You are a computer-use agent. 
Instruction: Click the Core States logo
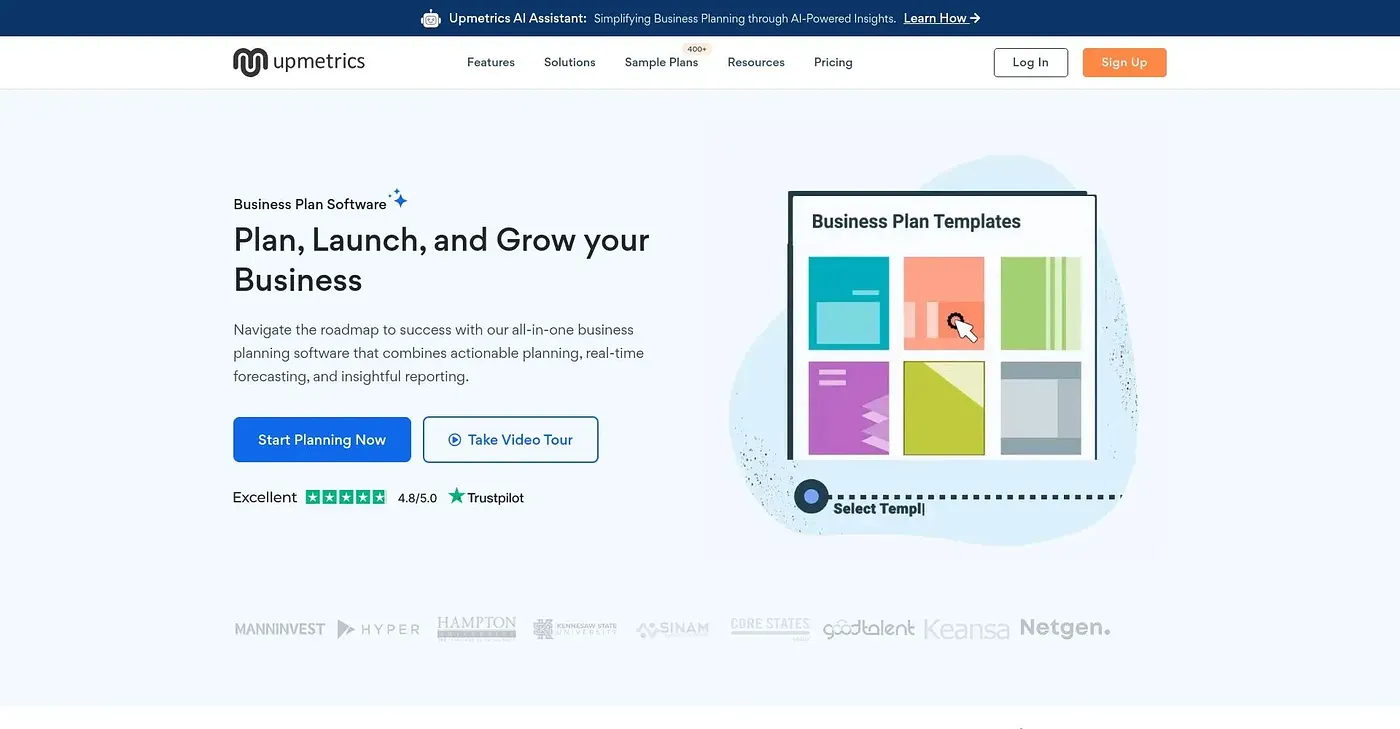pyautogui.click(x=770, y=628)
